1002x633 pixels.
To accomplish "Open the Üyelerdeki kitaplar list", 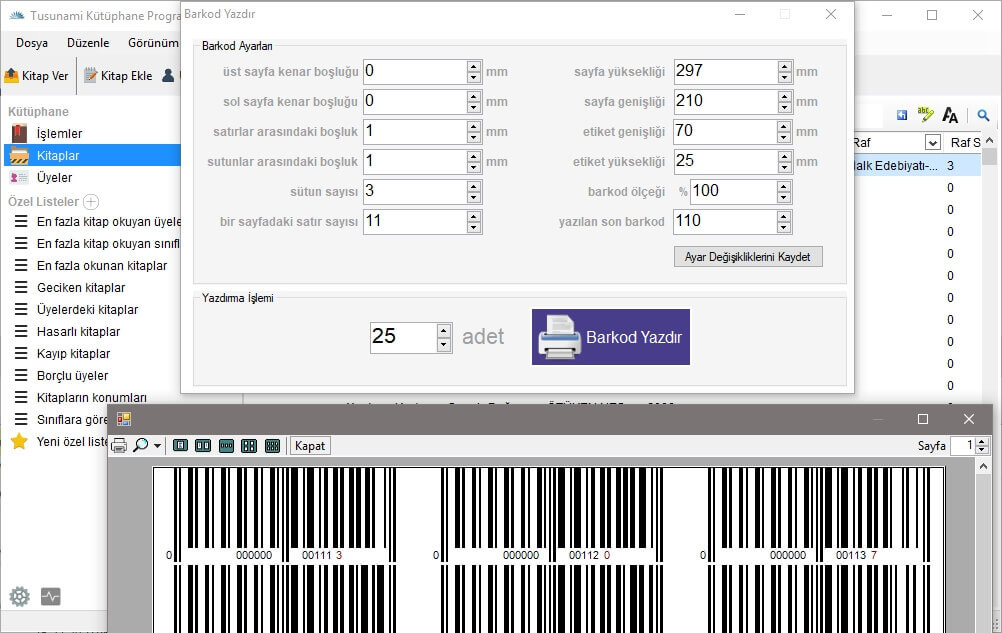I will tap(87, 310).
